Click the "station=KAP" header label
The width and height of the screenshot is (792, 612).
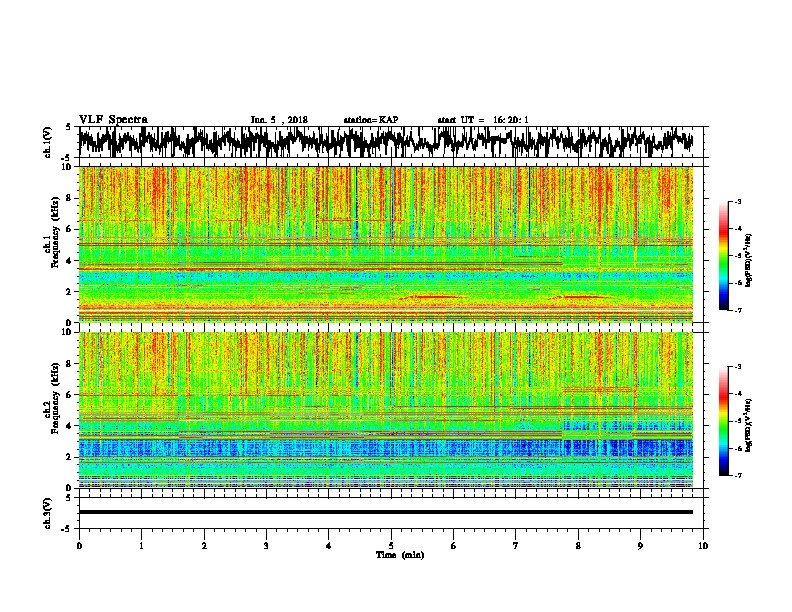[371, 120]
